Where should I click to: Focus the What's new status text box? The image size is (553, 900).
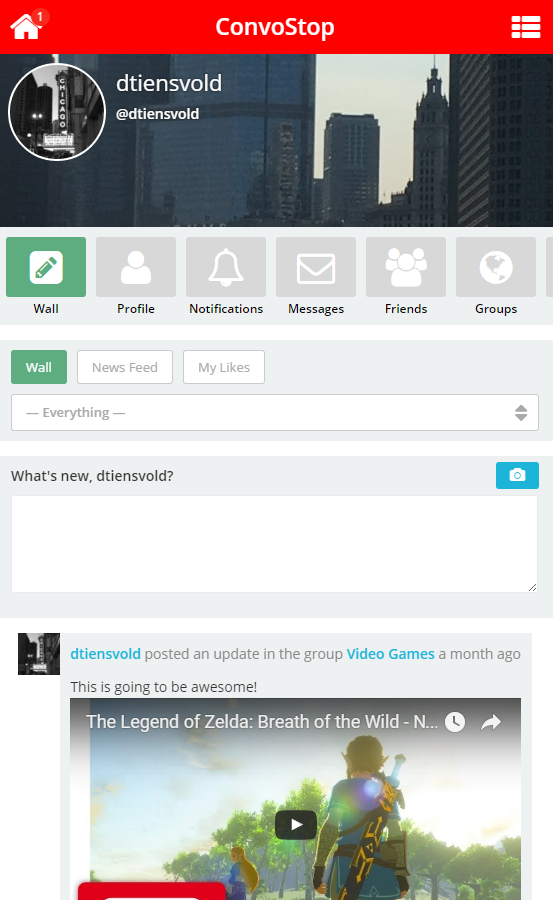click(274, 544)
